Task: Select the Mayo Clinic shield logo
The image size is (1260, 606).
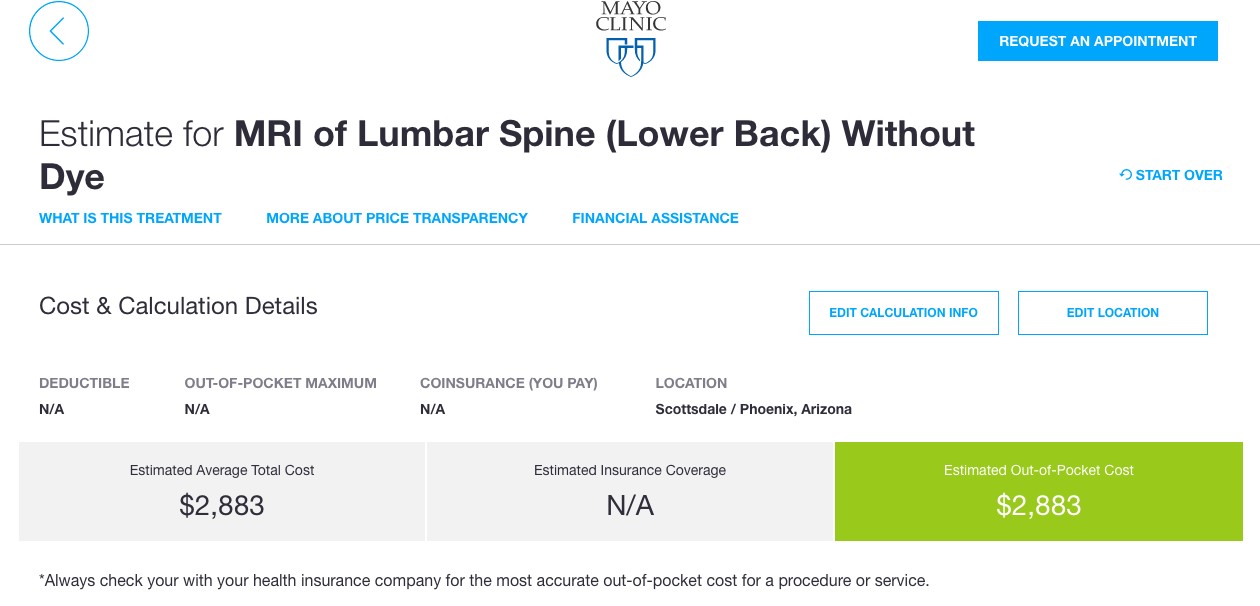Action: [x=631, y=55]
